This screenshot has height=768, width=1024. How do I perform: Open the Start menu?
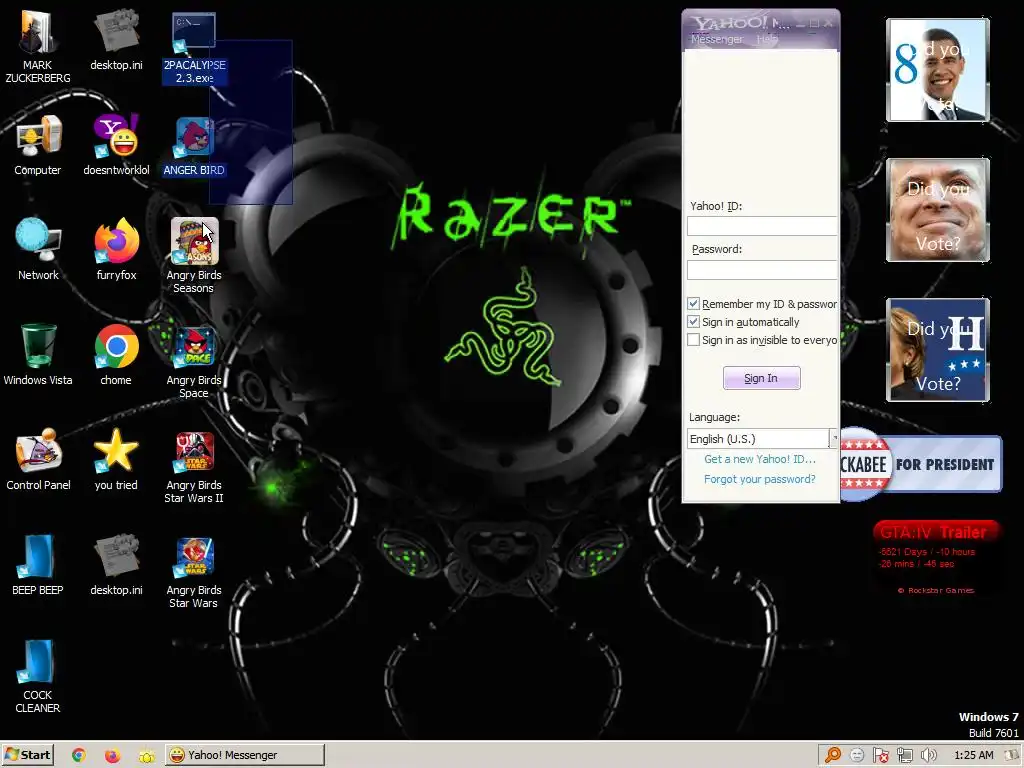click(x=27, y=755)
